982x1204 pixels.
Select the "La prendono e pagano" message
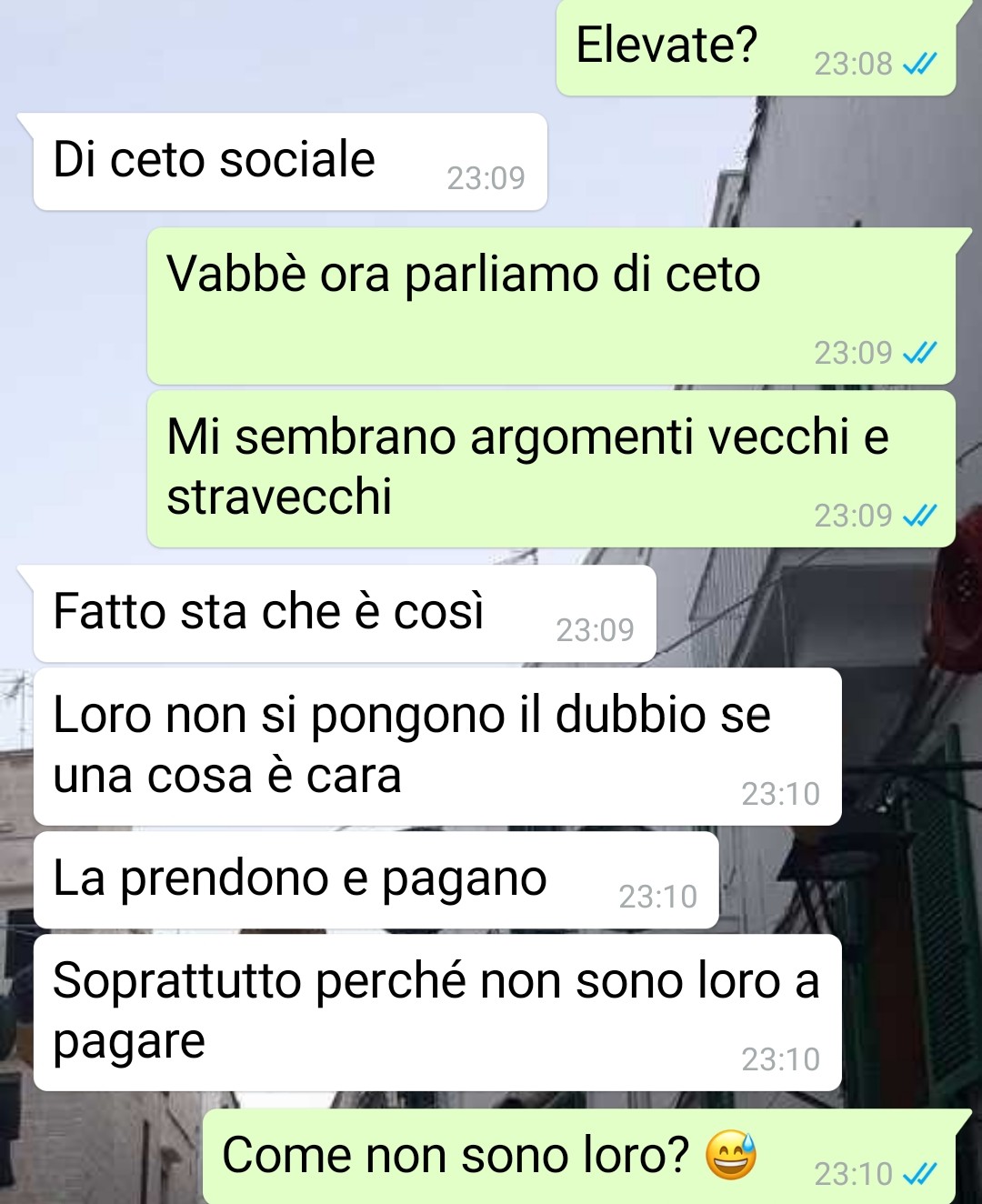[376, 880]
